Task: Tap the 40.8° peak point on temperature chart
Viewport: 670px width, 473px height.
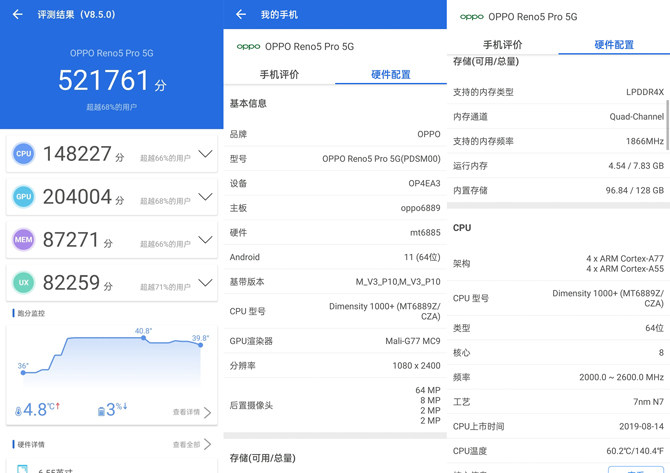Action: (144, 338)
